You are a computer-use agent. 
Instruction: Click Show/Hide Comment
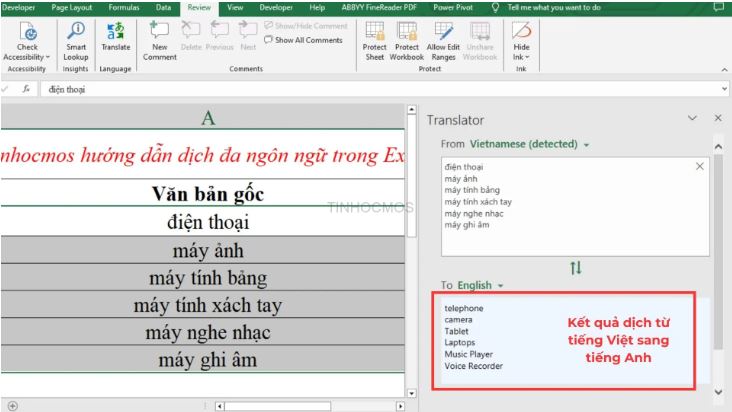pos(306,26)
